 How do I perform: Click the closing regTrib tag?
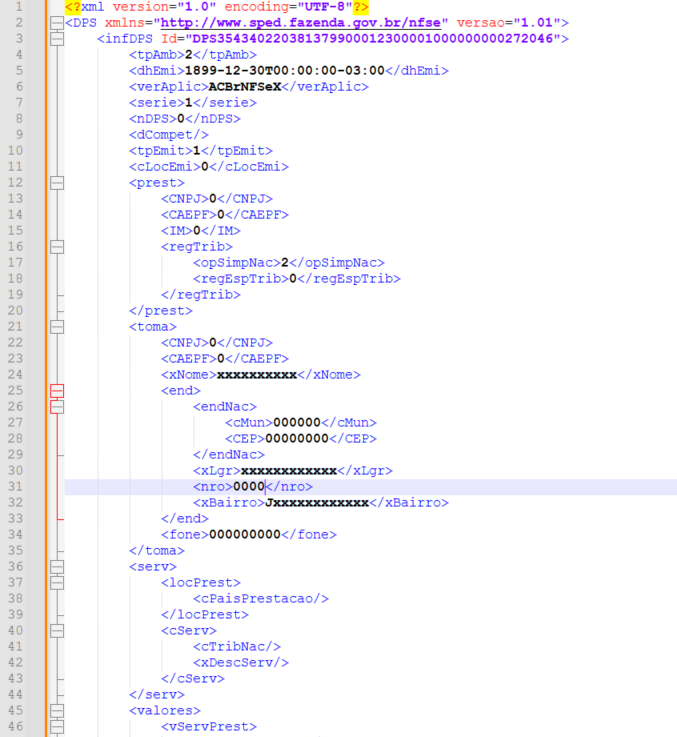point(201,295)
